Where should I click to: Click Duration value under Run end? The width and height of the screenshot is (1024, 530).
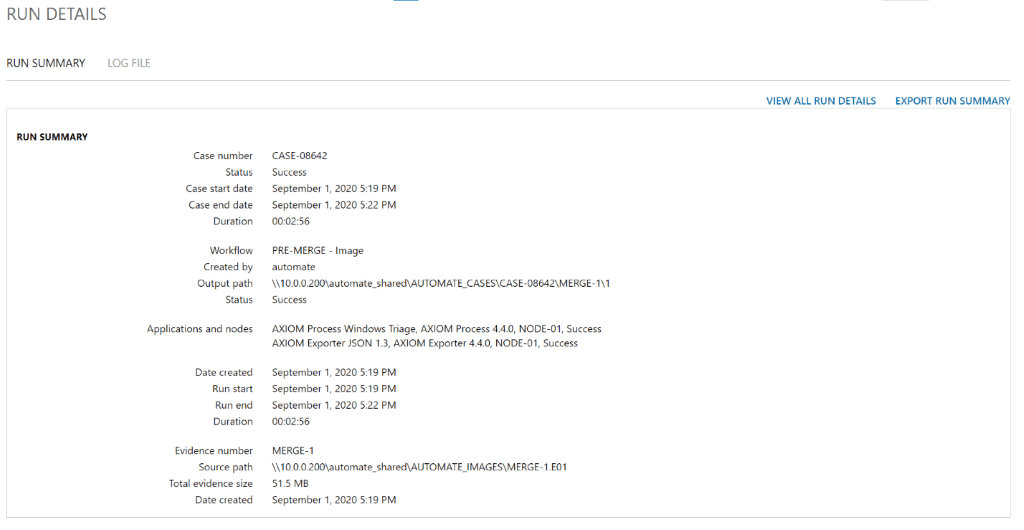pos(291,422)
